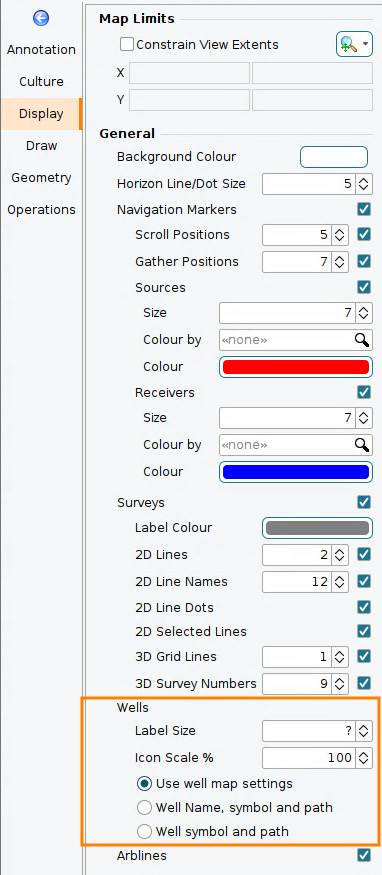Toggle the Navigation Markers checkbox
382x875 pixels.
point(364,209)
